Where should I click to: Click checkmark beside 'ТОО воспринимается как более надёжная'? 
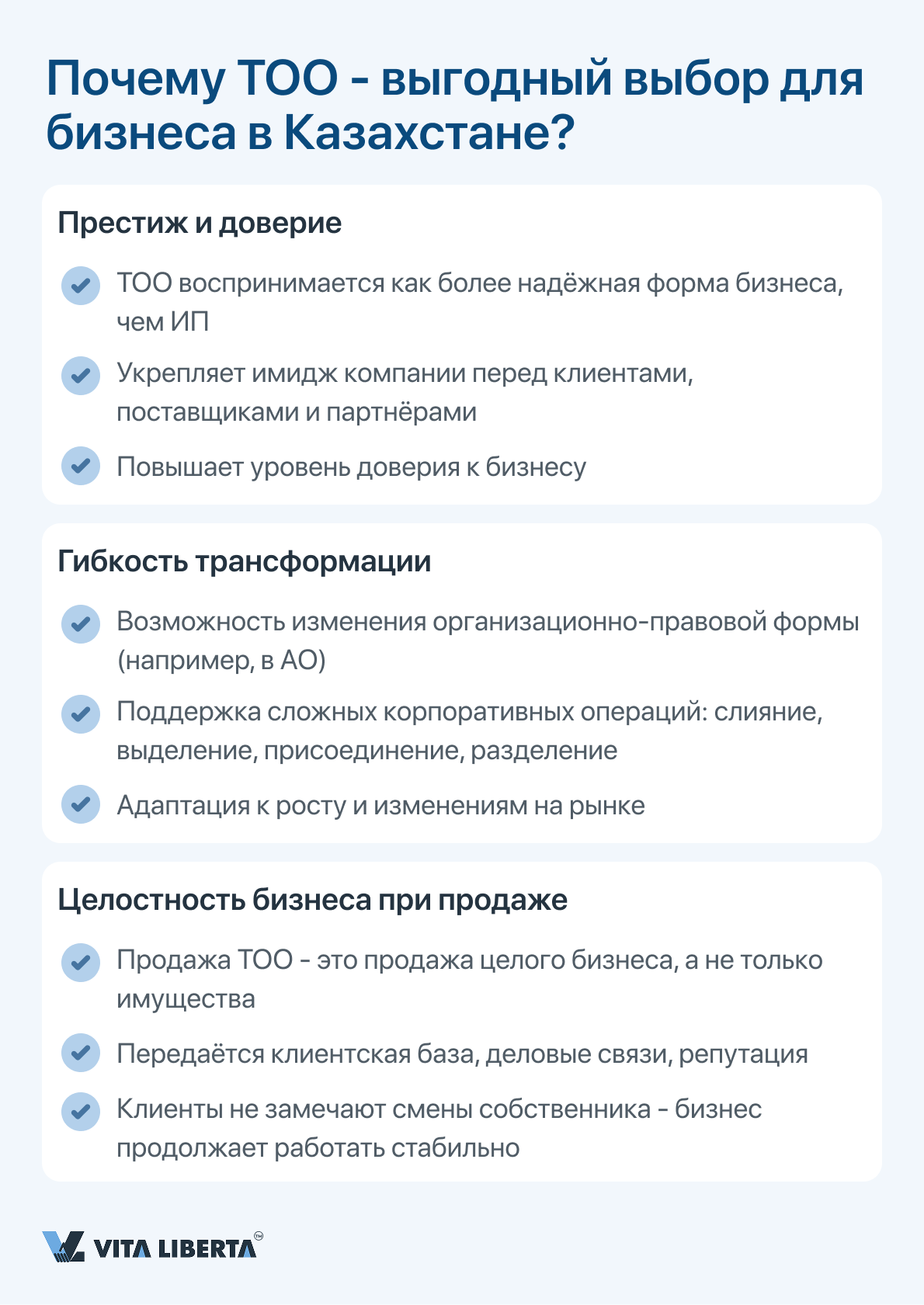point(81,286)
